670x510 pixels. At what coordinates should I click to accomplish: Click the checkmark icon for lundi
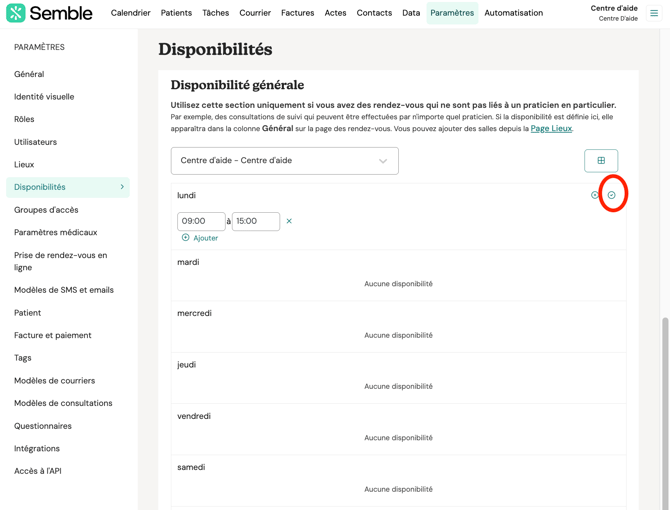click(x=612, y=195)
